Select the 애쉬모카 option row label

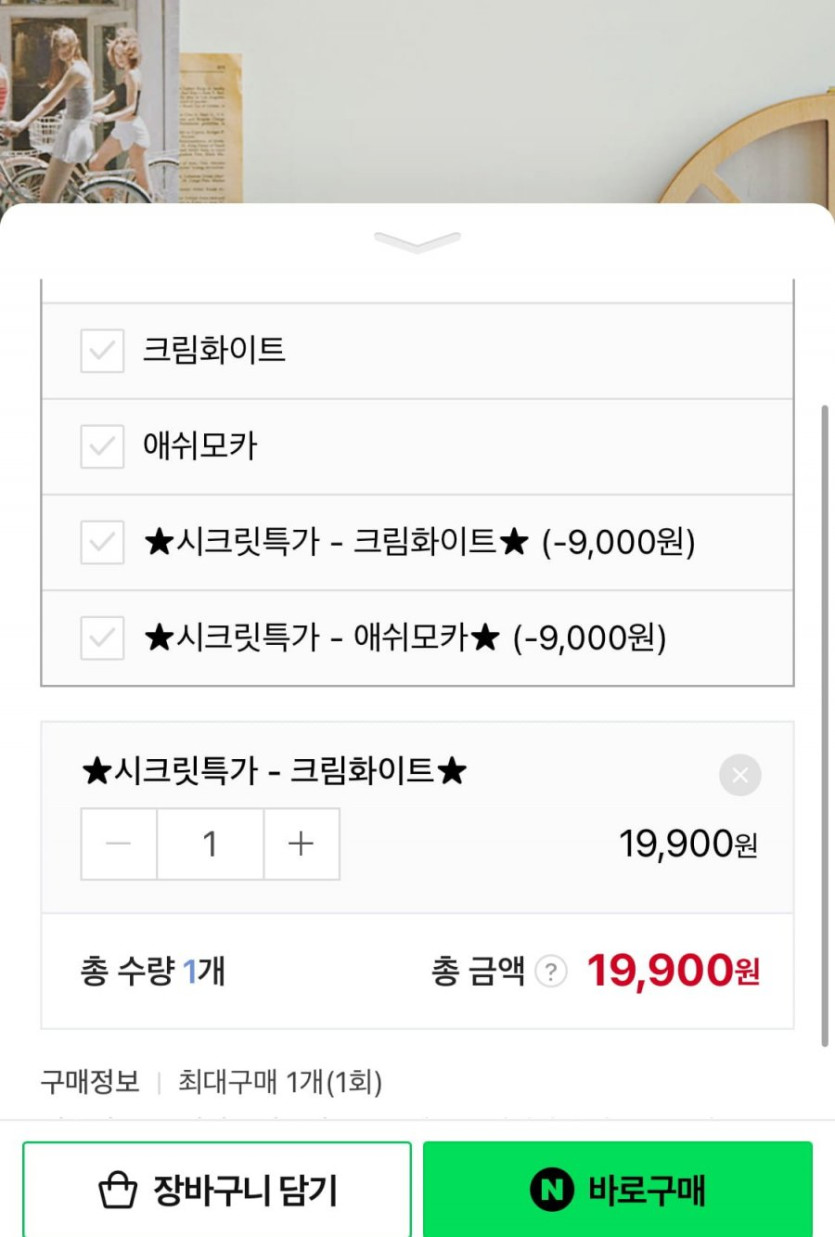click(200, 446)
